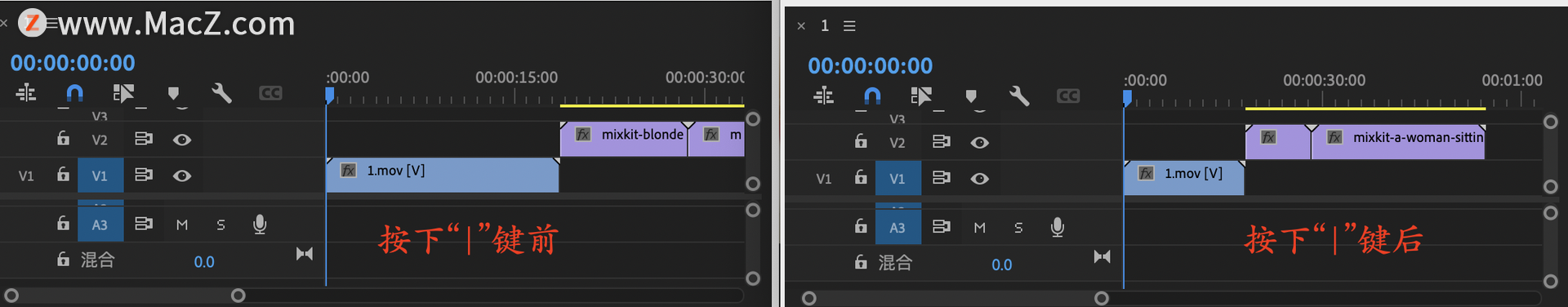
Task: Enable the CC captions icon in right timeline
Action: [1068, 96]
